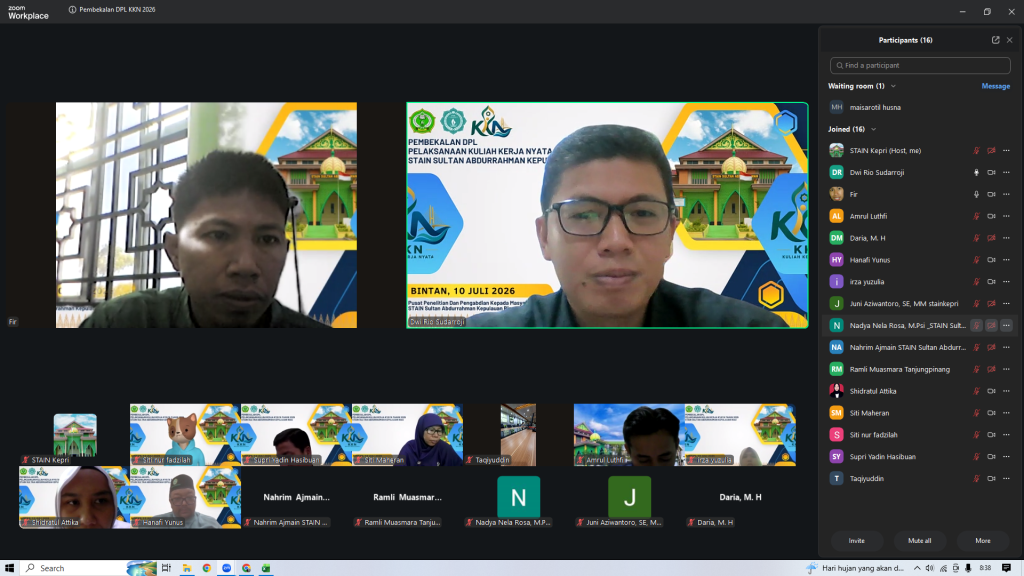Click the DR avatar of Dwi Rio Sudarroji

pos(837,172)
